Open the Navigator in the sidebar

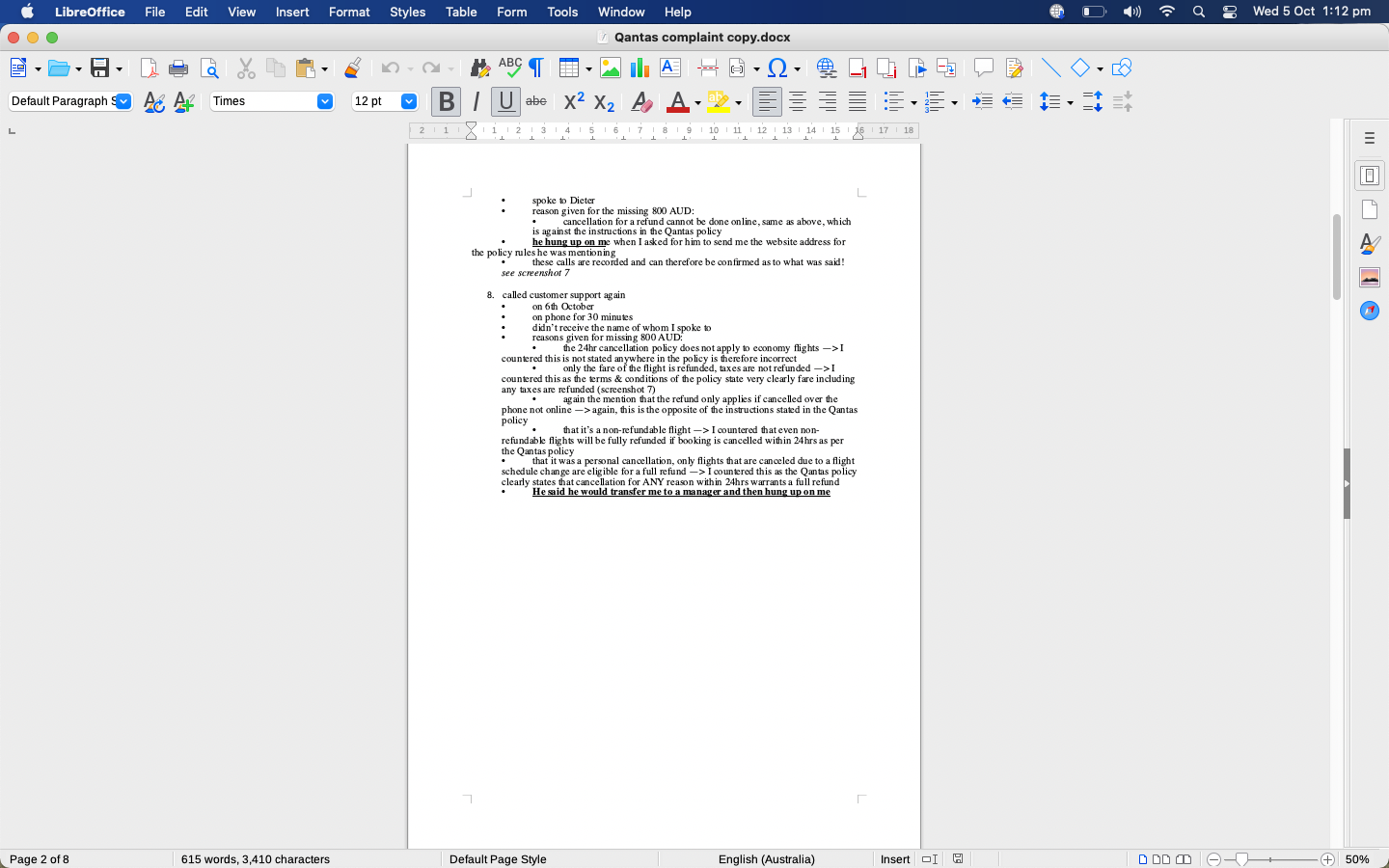pyautogui.click(x=1369, y=311)
